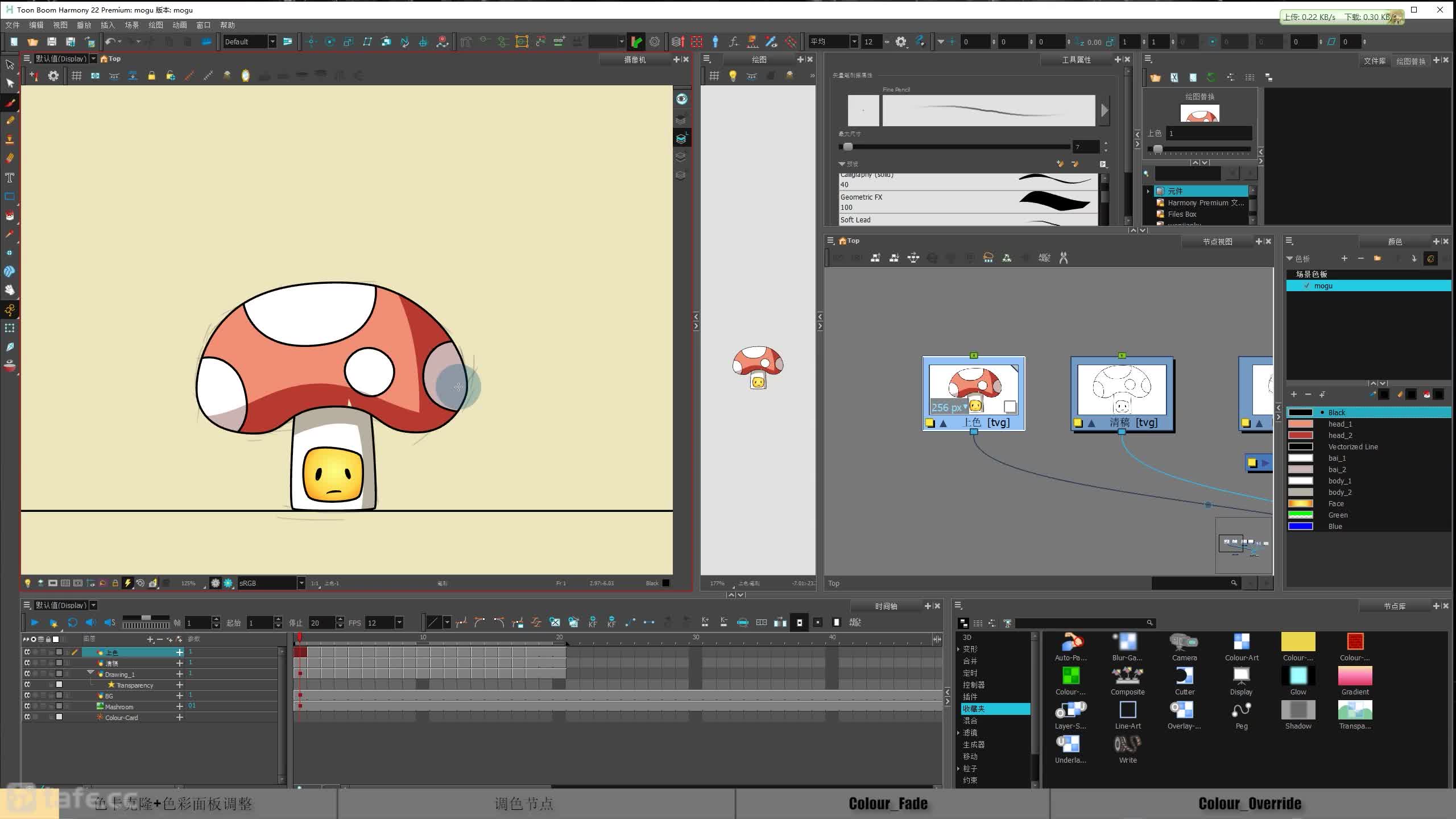
Task: Select the Face gradient swatch
Action: pos(1300,503)
